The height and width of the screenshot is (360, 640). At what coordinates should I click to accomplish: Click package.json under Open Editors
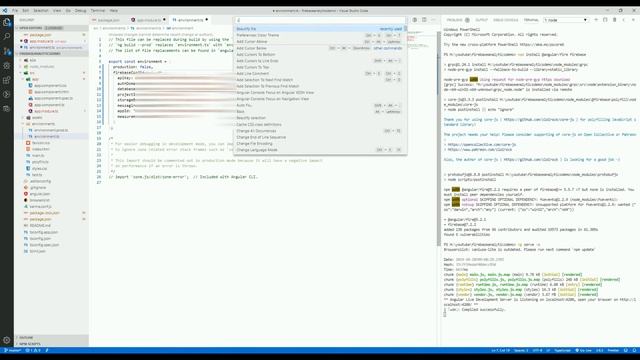pos(40,35)
